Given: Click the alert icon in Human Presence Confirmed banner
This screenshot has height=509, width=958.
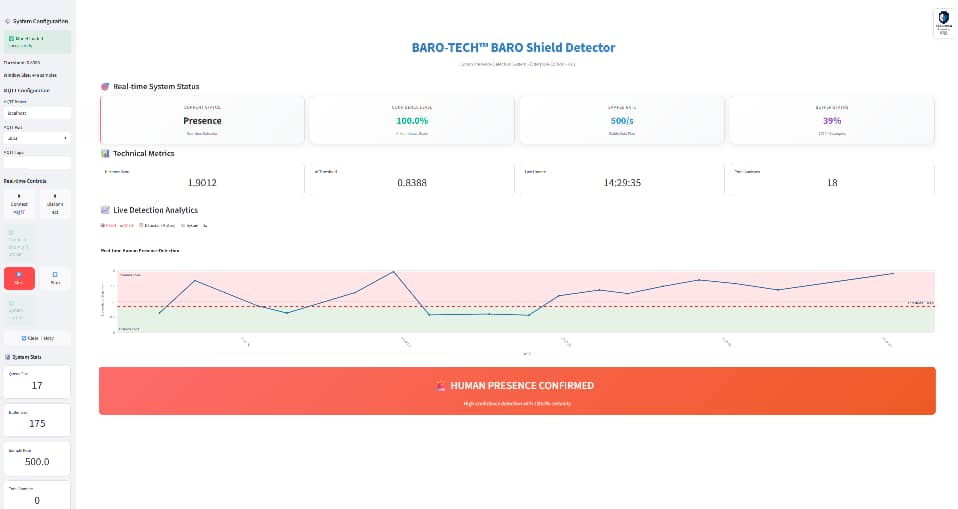Looking at the screenshot, I should (441, 385).
